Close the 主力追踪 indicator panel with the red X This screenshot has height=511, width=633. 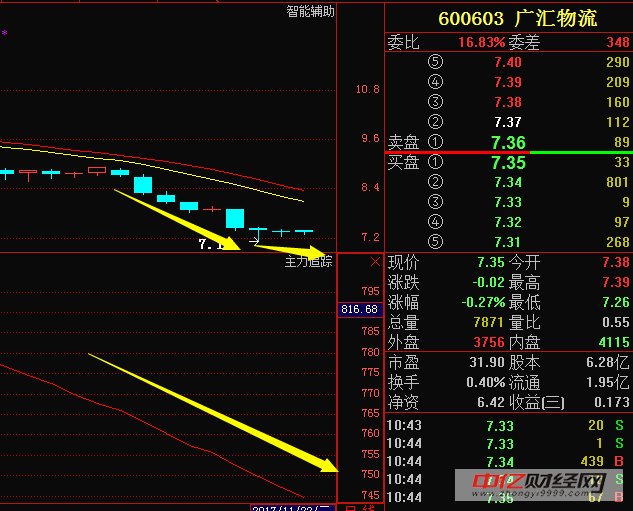(x=375, y=262)
